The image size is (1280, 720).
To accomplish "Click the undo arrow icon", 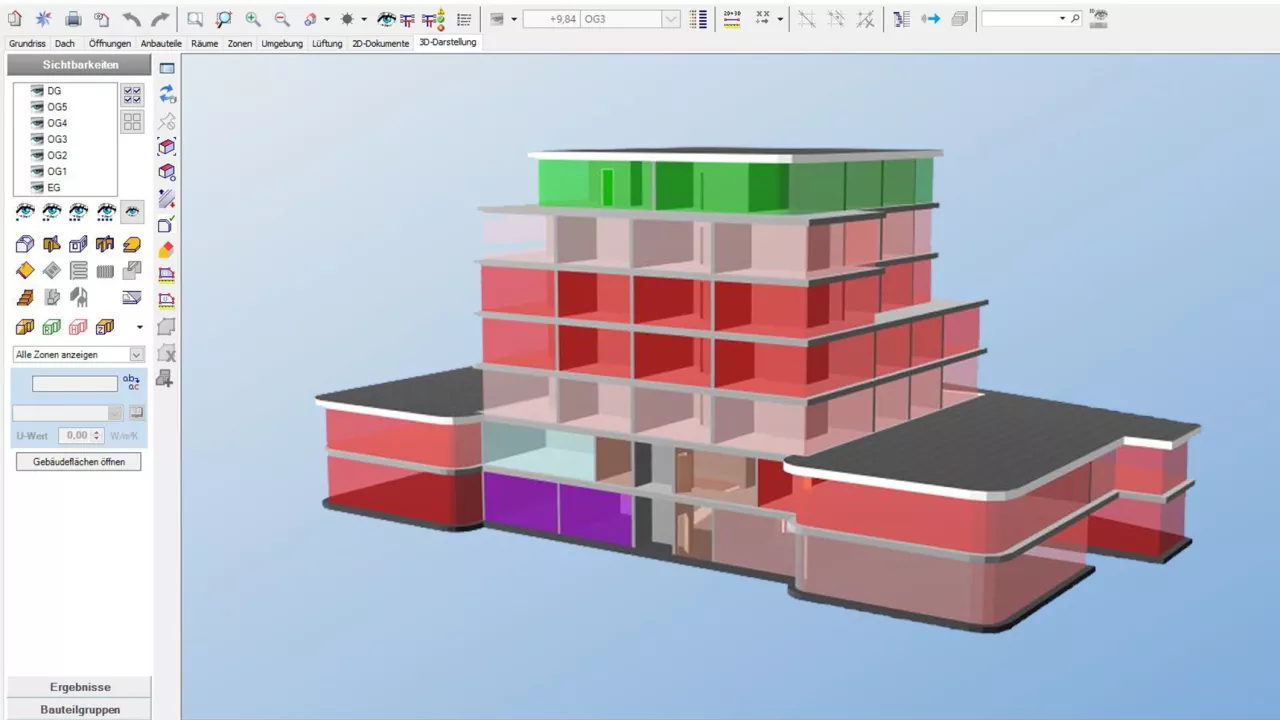I will coord(131,19).
